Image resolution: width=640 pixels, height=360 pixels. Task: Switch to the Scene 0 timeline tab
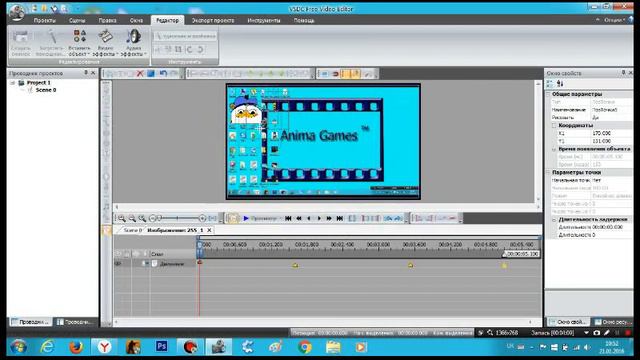[x=132, y=231]
